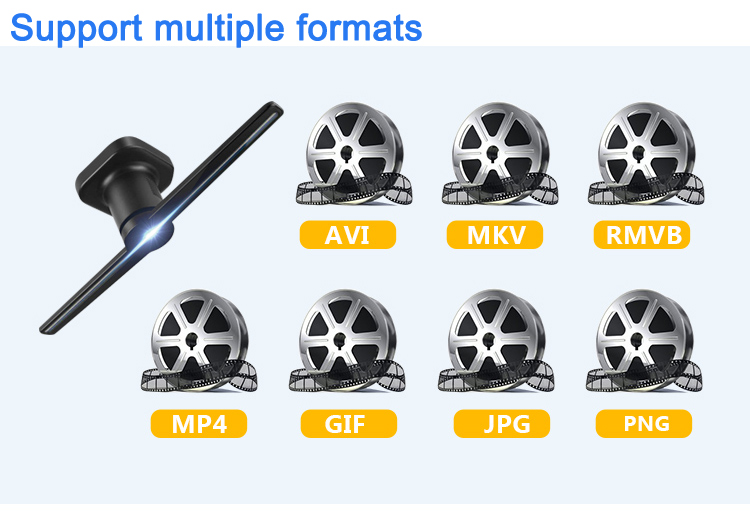Image resolution: width=750 pixels, height=518 pixels.
Task: Click the film reel above PNG
Action: click(x=644, y=341)
